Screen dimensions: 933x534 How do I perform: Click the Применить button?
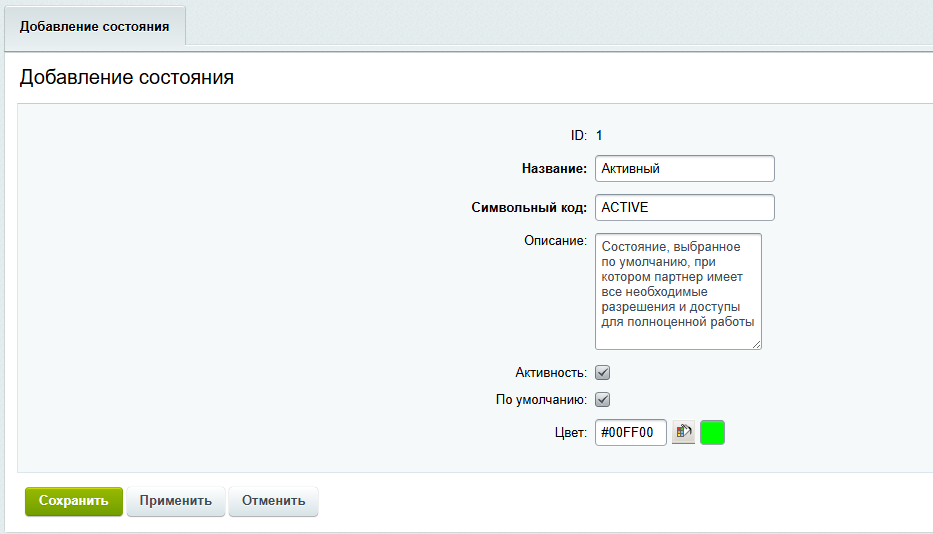[x=176, y=501]
